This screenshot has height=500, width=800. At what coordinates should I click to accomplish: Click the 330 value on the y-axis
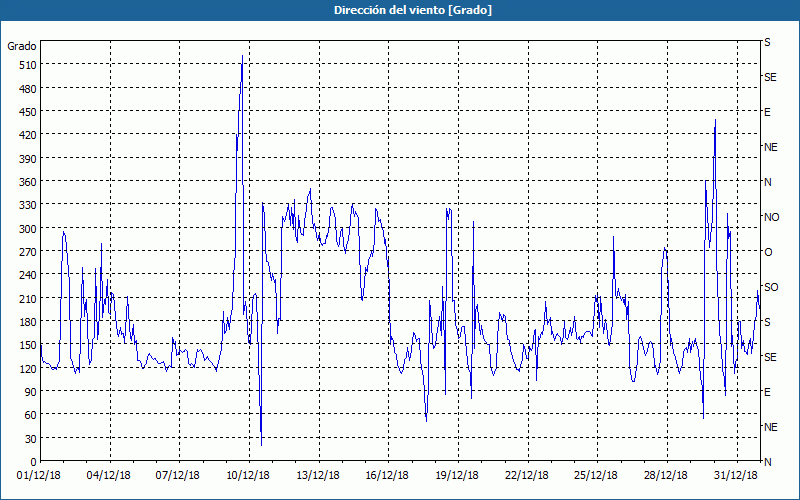tap(28, 205)
